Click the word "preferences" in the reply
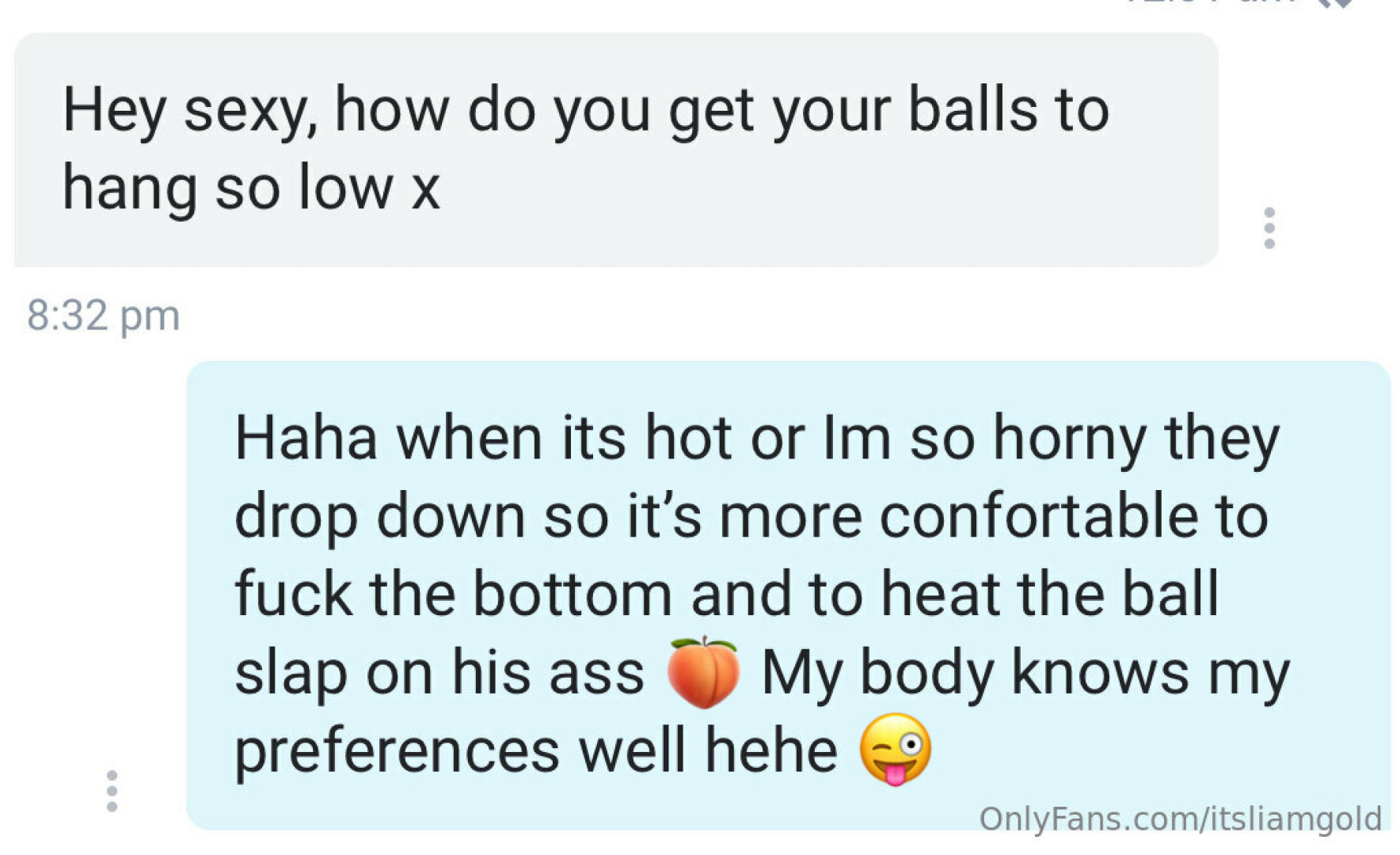Screen dimensions: 1400x855 [398, 753]
